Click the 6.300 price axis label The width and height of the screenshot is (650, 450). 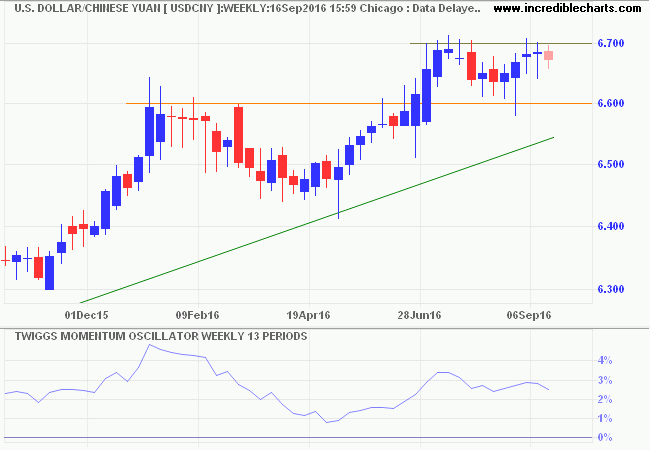coord(611,289)
